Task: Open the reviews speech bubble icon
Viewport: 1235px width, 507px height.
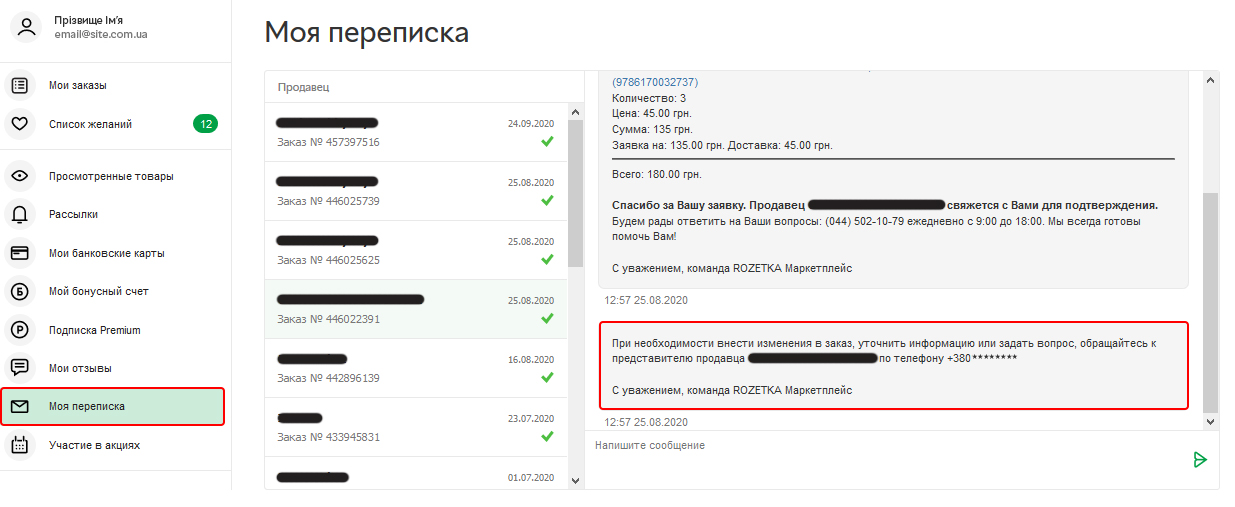Action: click(x=19, y=368)
